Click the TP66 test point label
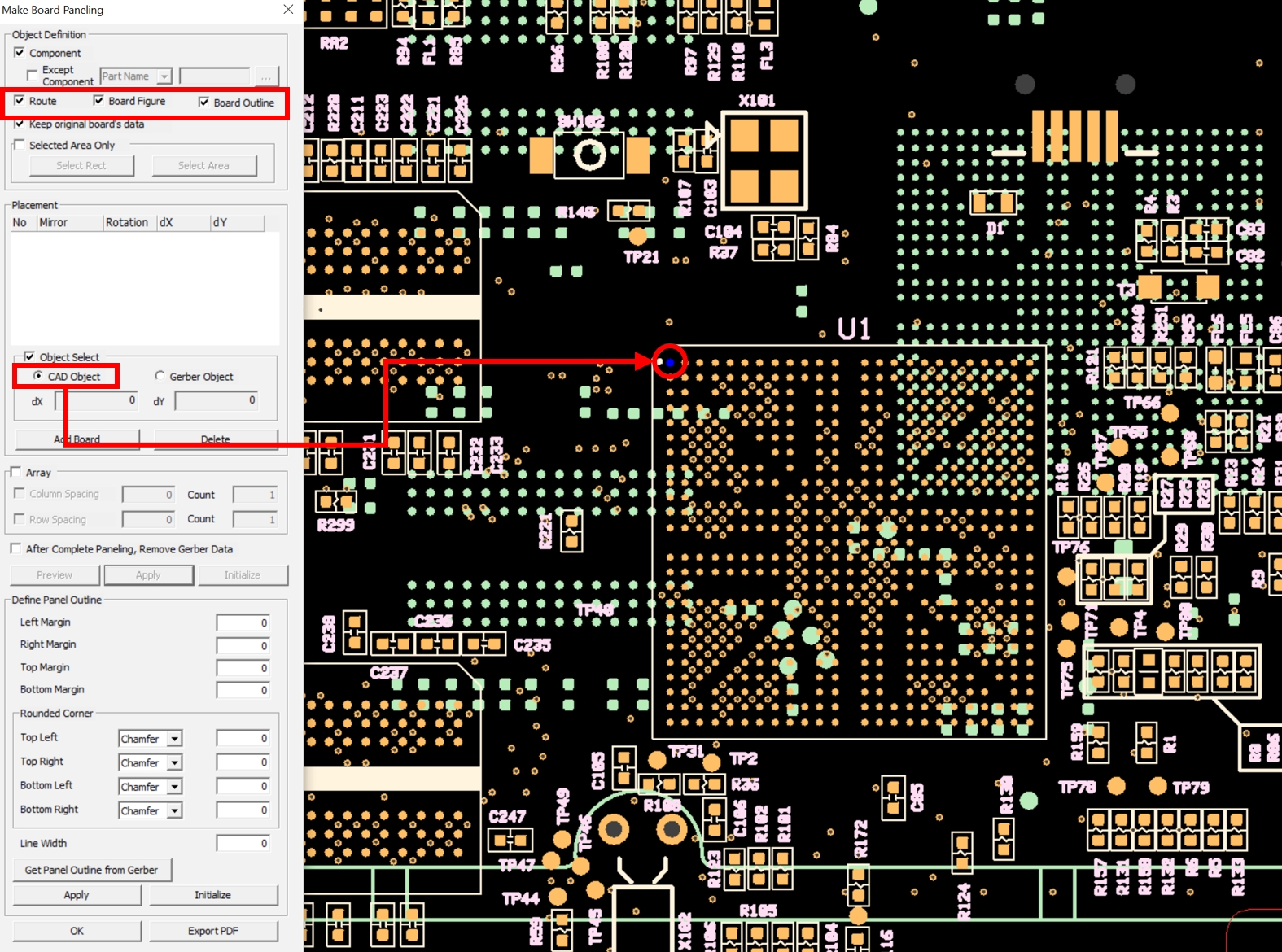 coord(1142,403)
